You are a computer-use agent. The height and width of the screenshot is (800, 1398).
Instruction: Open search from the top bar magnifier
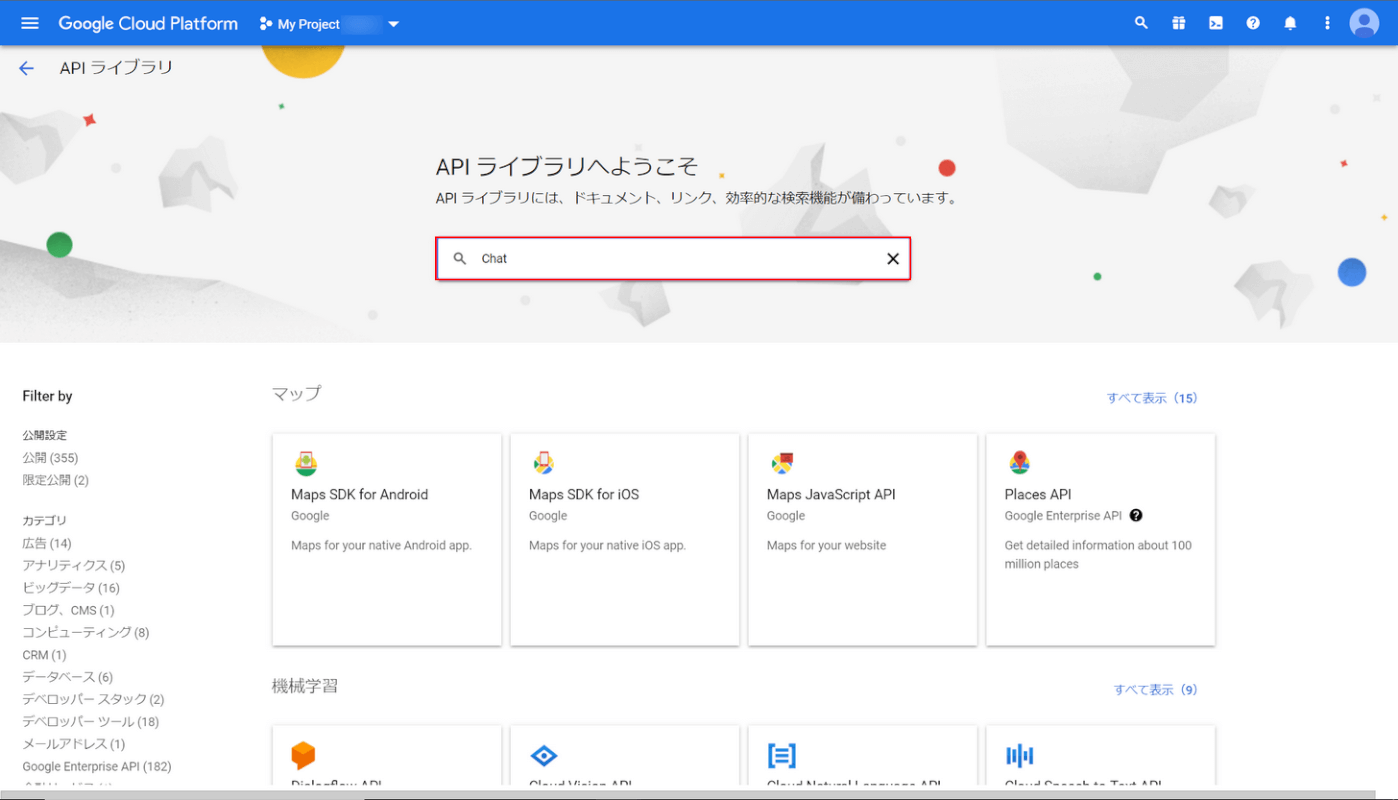pos(1141,23)
